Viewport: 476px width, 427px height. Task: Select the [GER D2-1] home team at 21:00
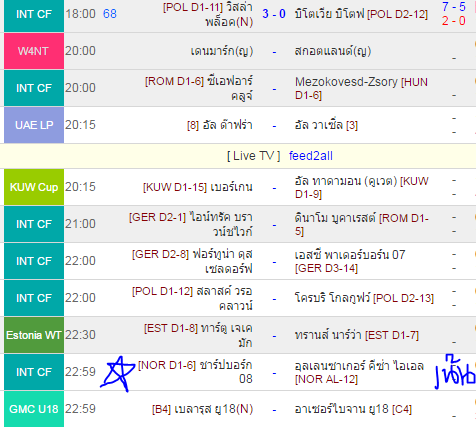(191, 224)
